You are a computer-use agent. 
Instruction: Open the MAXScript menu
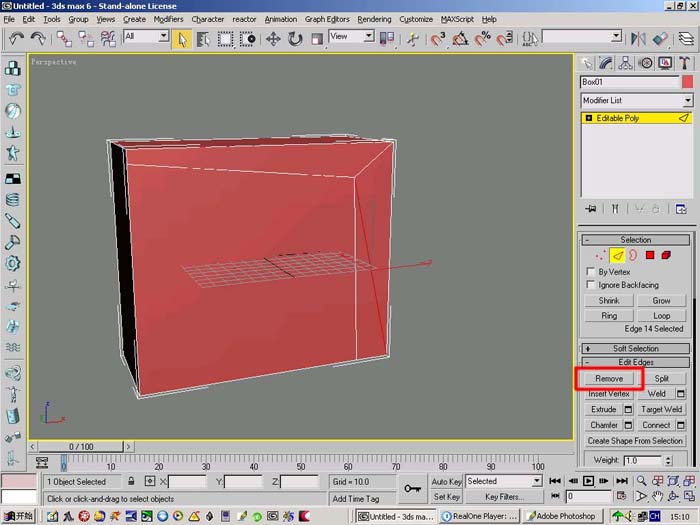[x=457, y=19]
